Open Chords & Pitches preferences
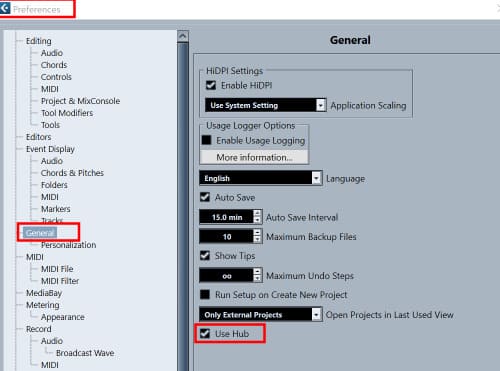The width and height of the screenshot is (500, 371). [x=72, y=173]
